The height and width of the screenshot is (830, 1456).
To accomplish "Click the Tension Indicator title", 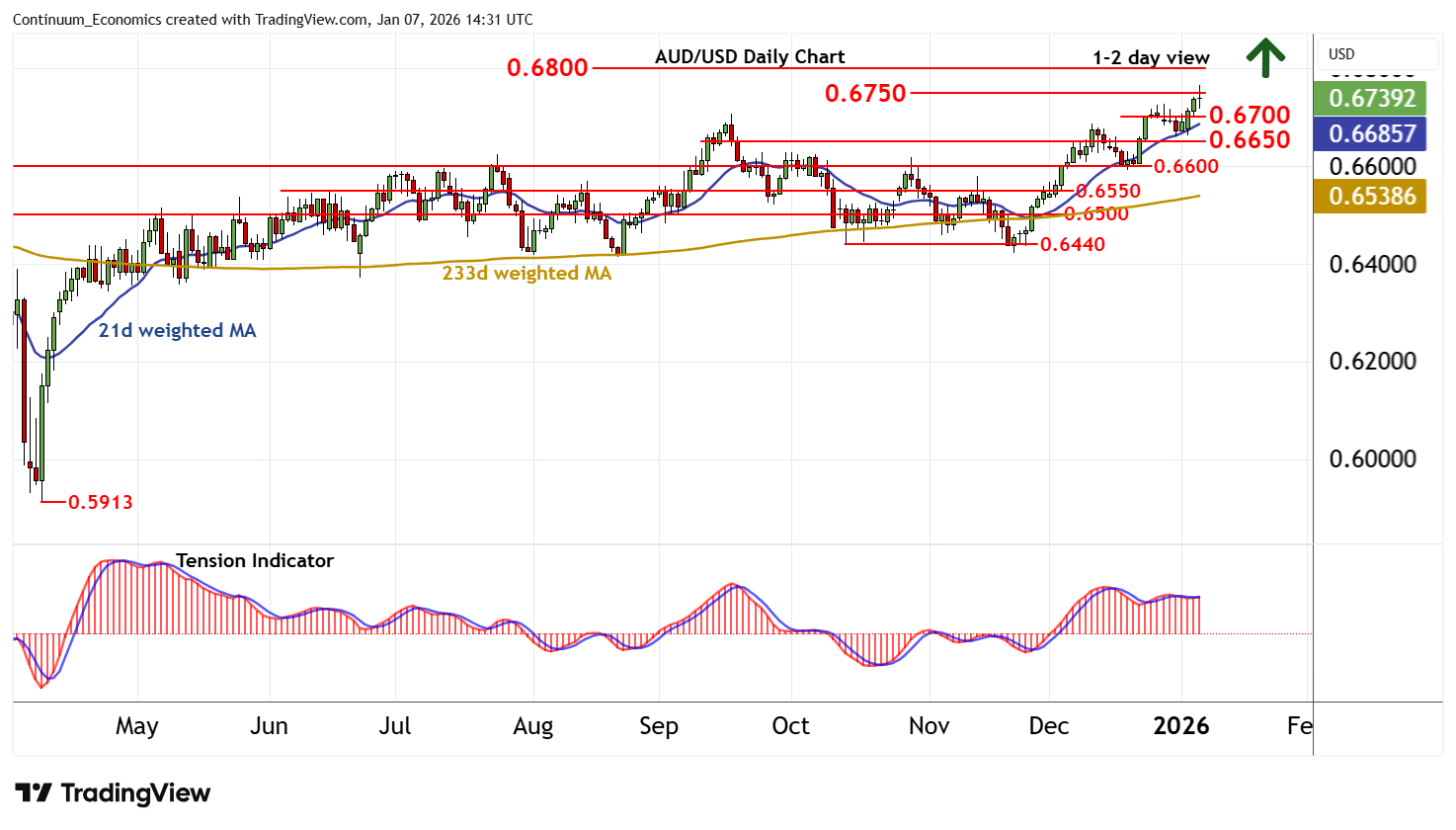I will tap(255, 560).
